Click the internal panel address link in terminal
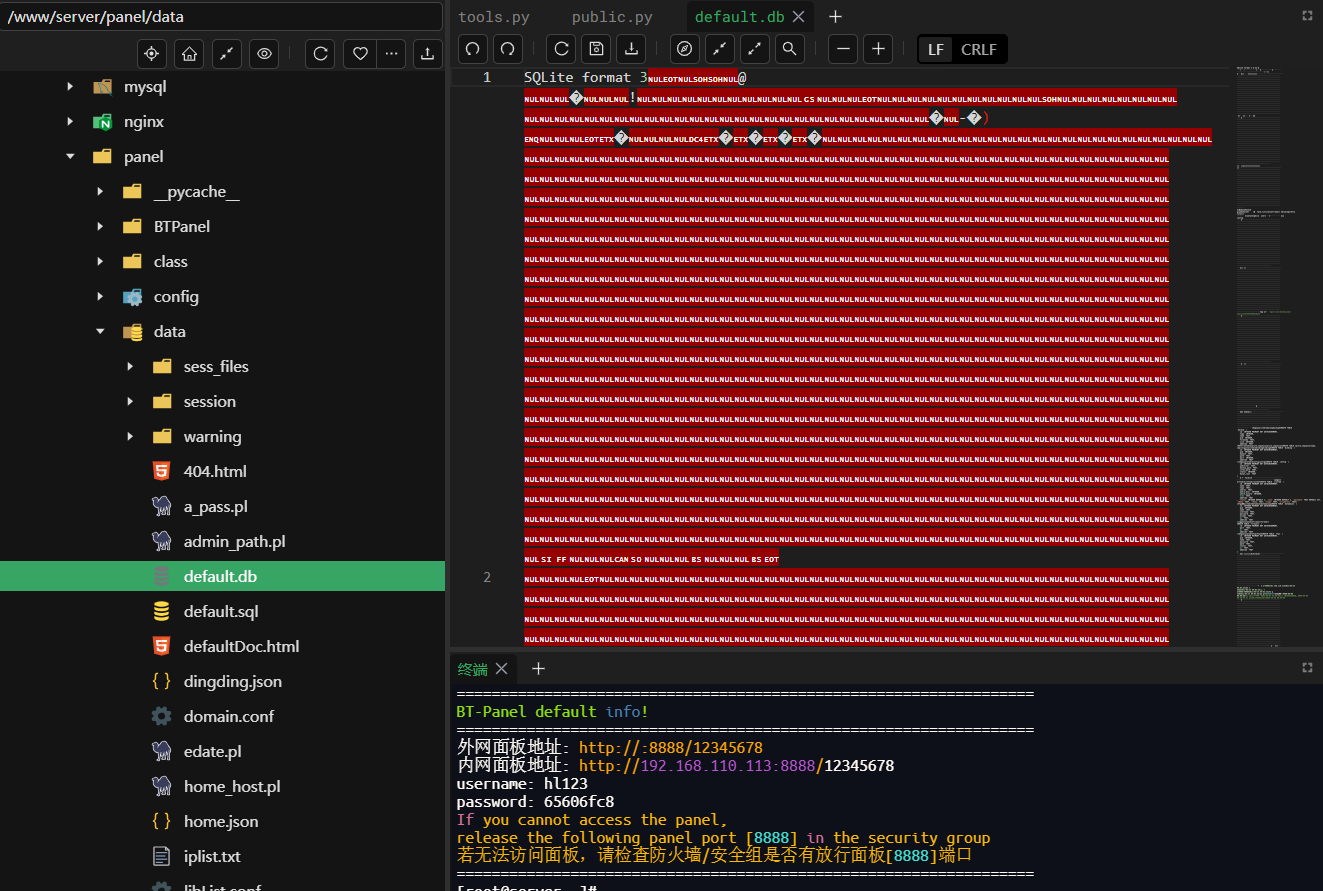The height and width of the screenshot is (891, 1323). 737,766
